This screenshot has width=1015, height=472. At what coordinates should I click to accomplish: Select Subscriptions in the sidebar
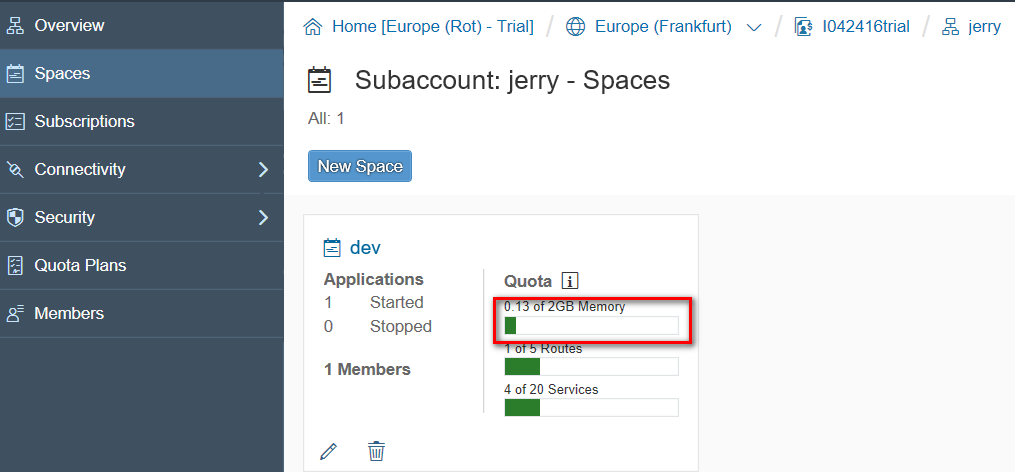[84, 121]
